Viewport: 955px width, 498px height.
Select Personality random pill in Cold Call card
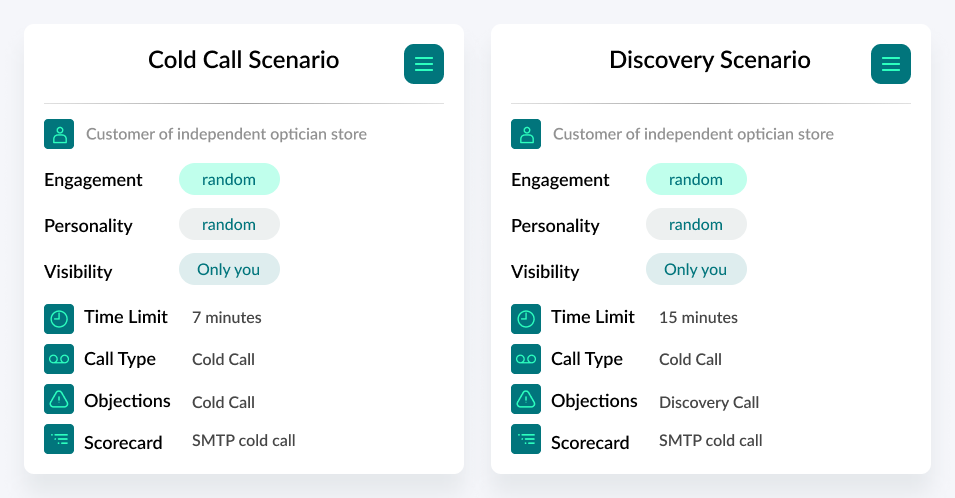[x=229, y=224]
